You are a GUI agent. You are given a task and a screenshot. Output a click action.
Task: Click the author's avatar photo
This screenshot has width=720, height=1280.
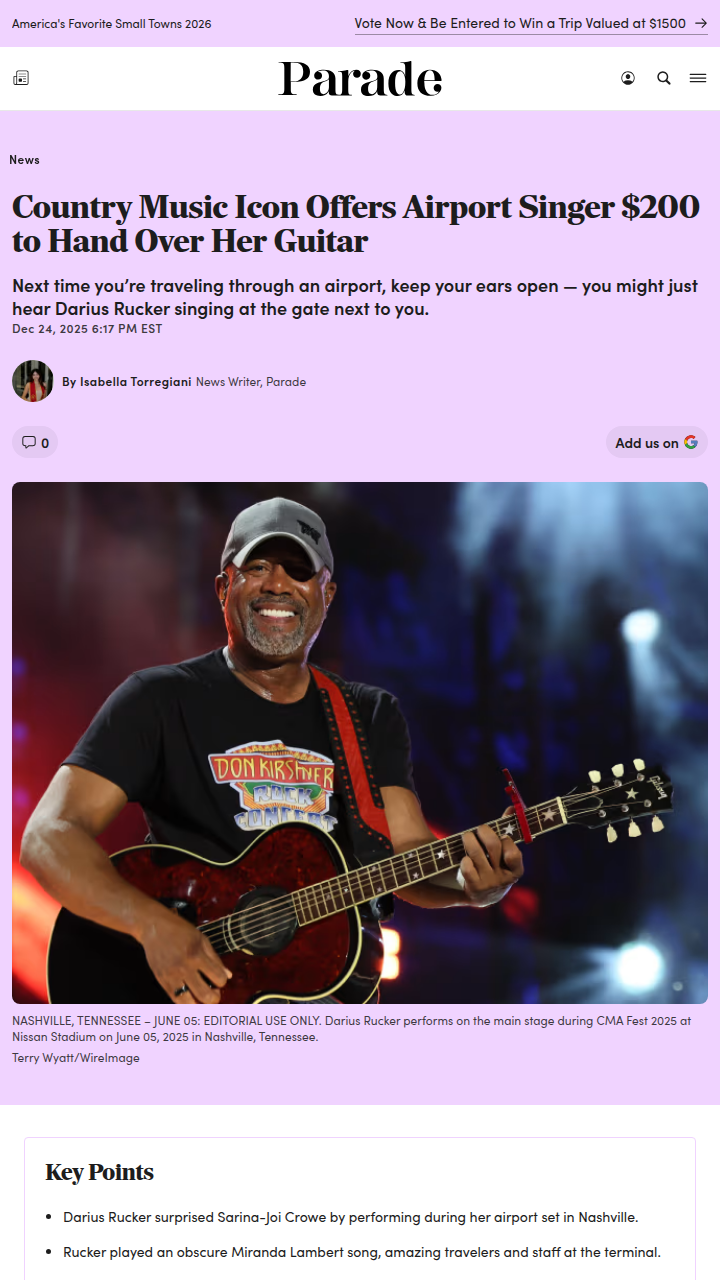coord(33,381)
